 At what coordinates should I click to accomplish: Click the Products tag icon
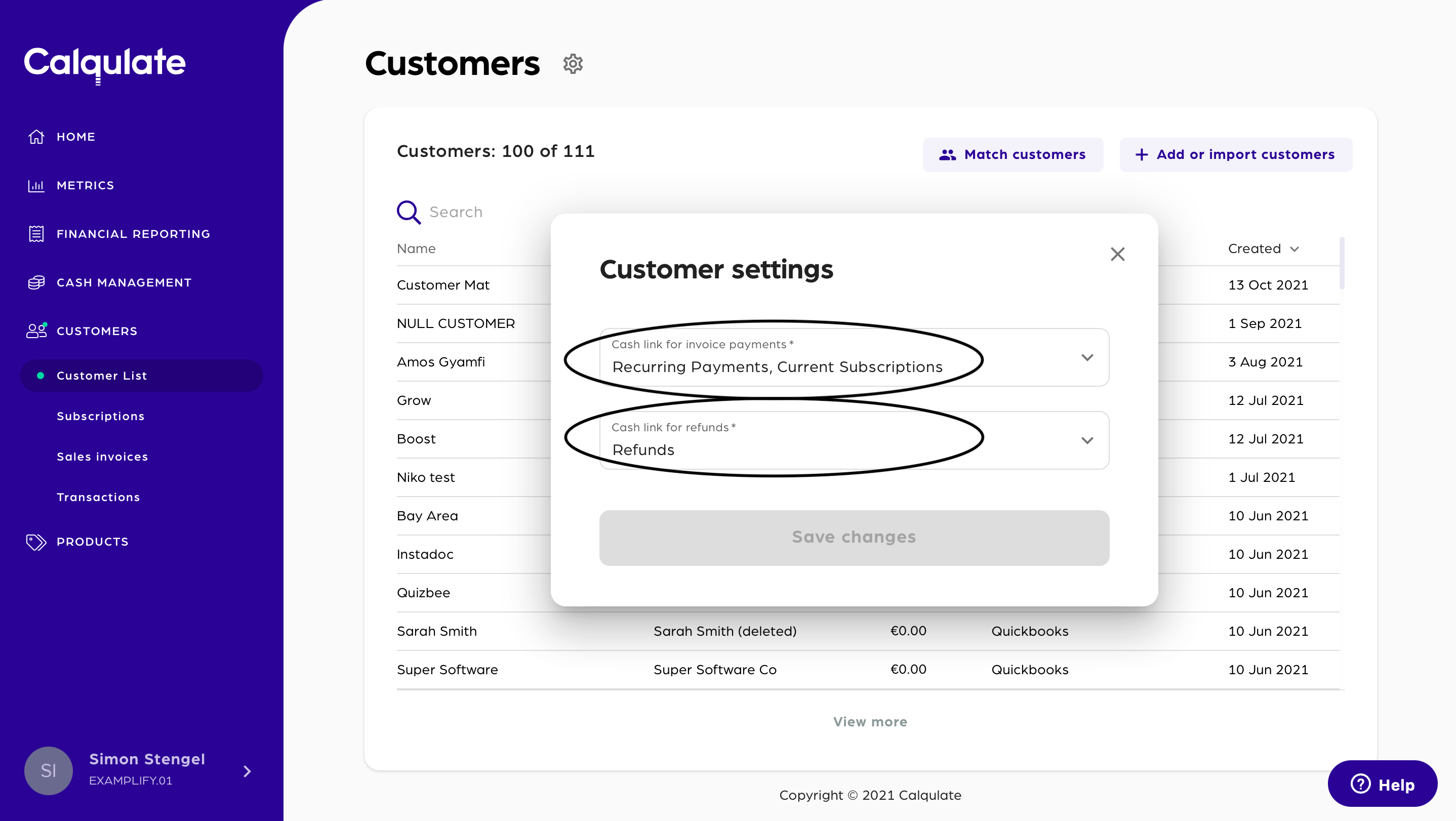(36, 542)
